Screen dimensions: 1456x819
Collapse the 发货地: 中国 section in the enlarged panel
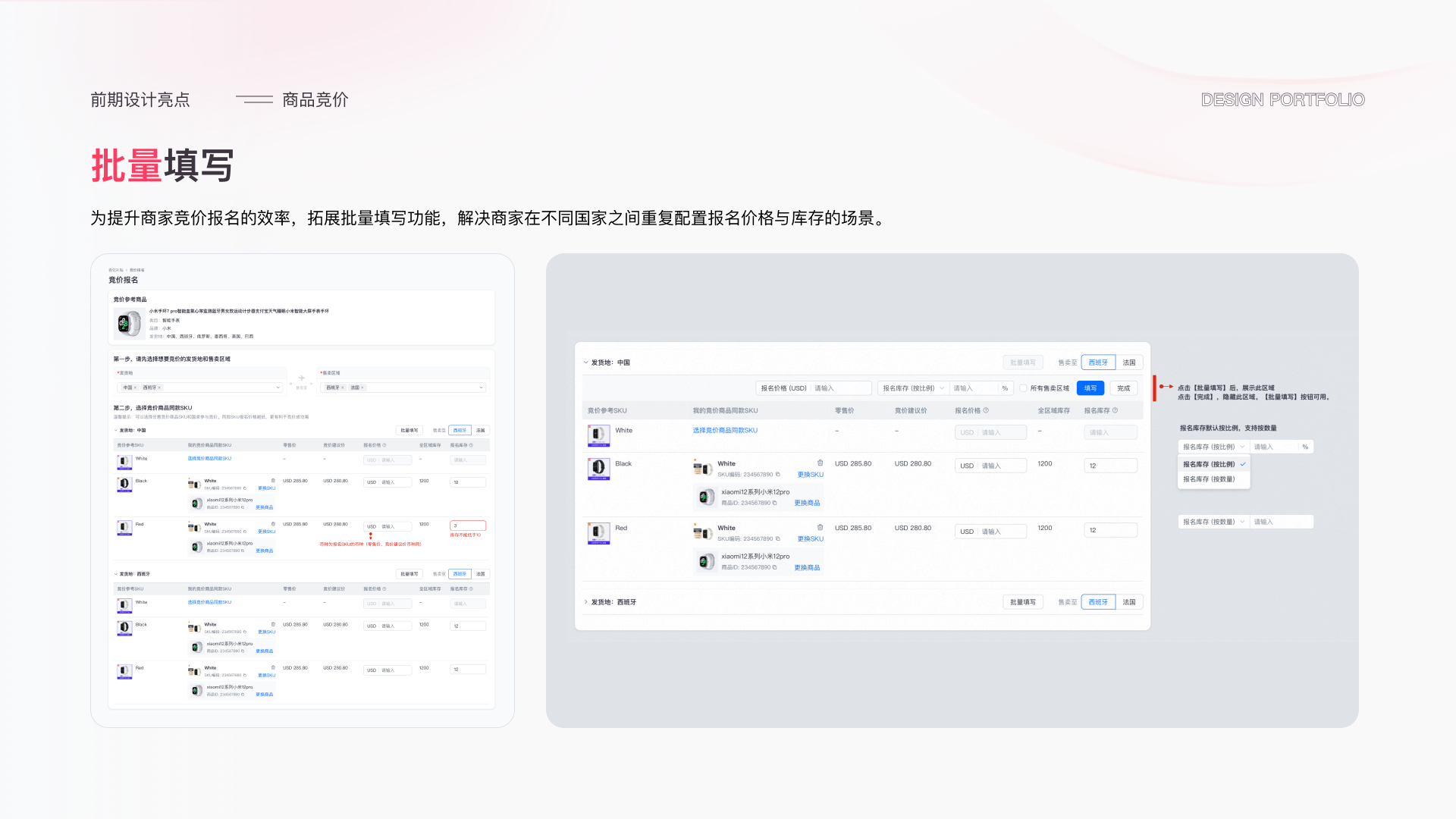point(585,362)
